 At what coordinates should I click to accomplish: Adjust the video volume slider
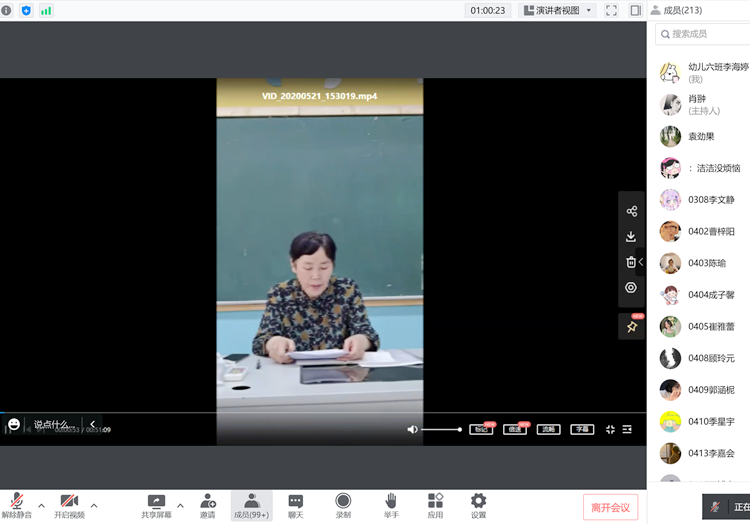coord(441,429)
